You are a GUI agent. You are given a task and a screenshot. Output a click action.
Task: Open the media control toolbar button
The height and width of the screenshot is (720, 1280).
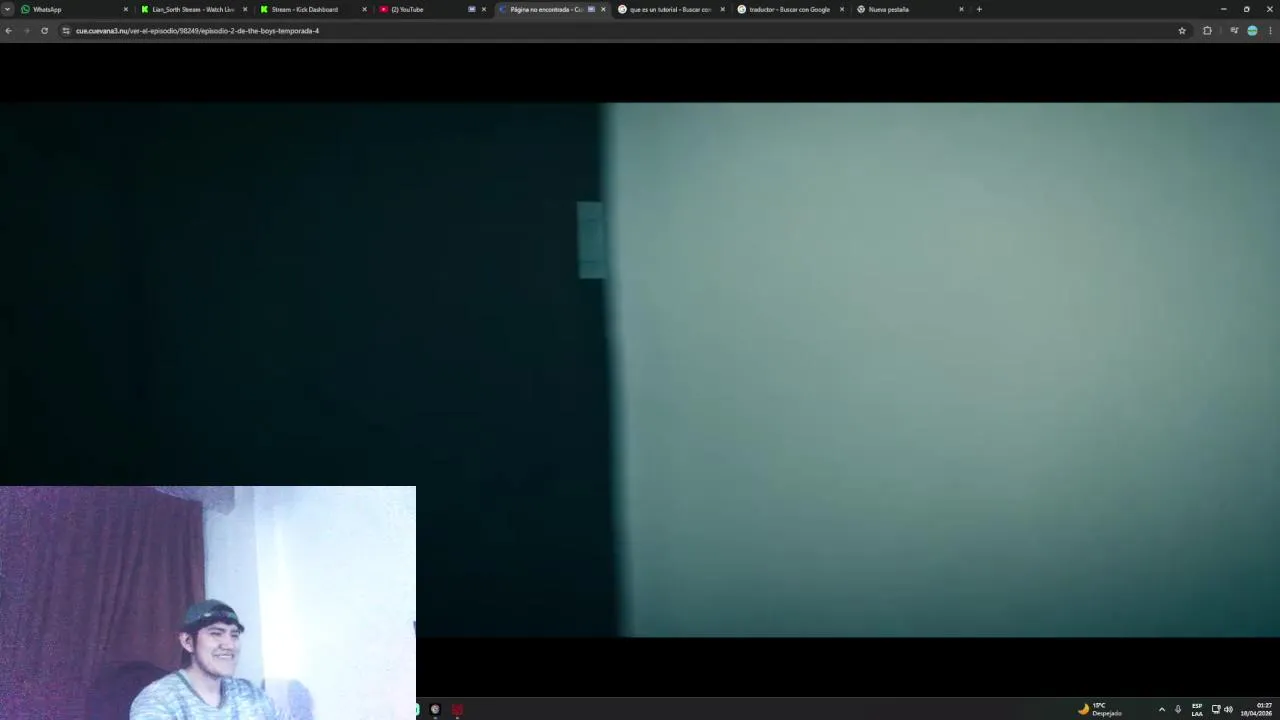[1234, 31]
